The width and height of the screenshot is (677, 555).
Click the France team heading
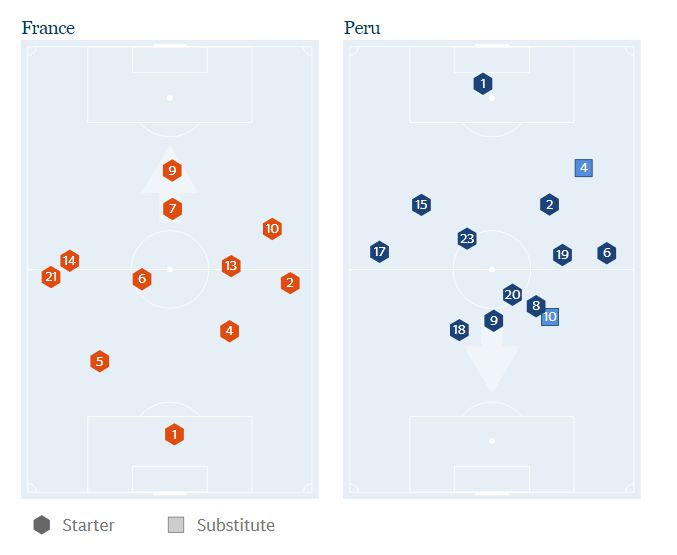pos(48,28)
